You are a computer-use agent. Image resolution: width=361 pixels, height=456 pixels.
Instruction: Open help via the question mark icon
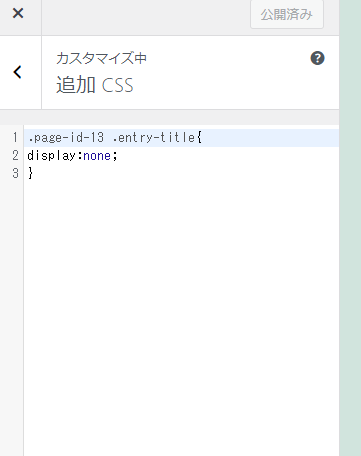tap(317, 58)
